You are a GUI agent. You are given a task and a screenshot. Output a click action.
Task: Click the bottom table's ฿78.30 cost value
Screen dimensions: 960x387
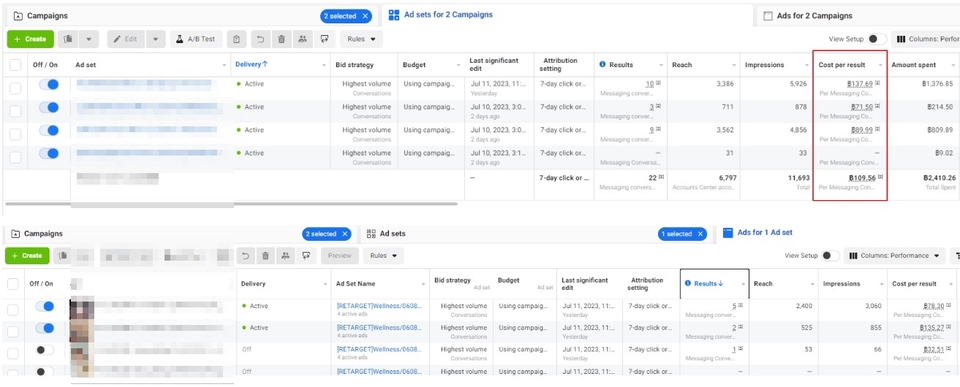point(934,306)
